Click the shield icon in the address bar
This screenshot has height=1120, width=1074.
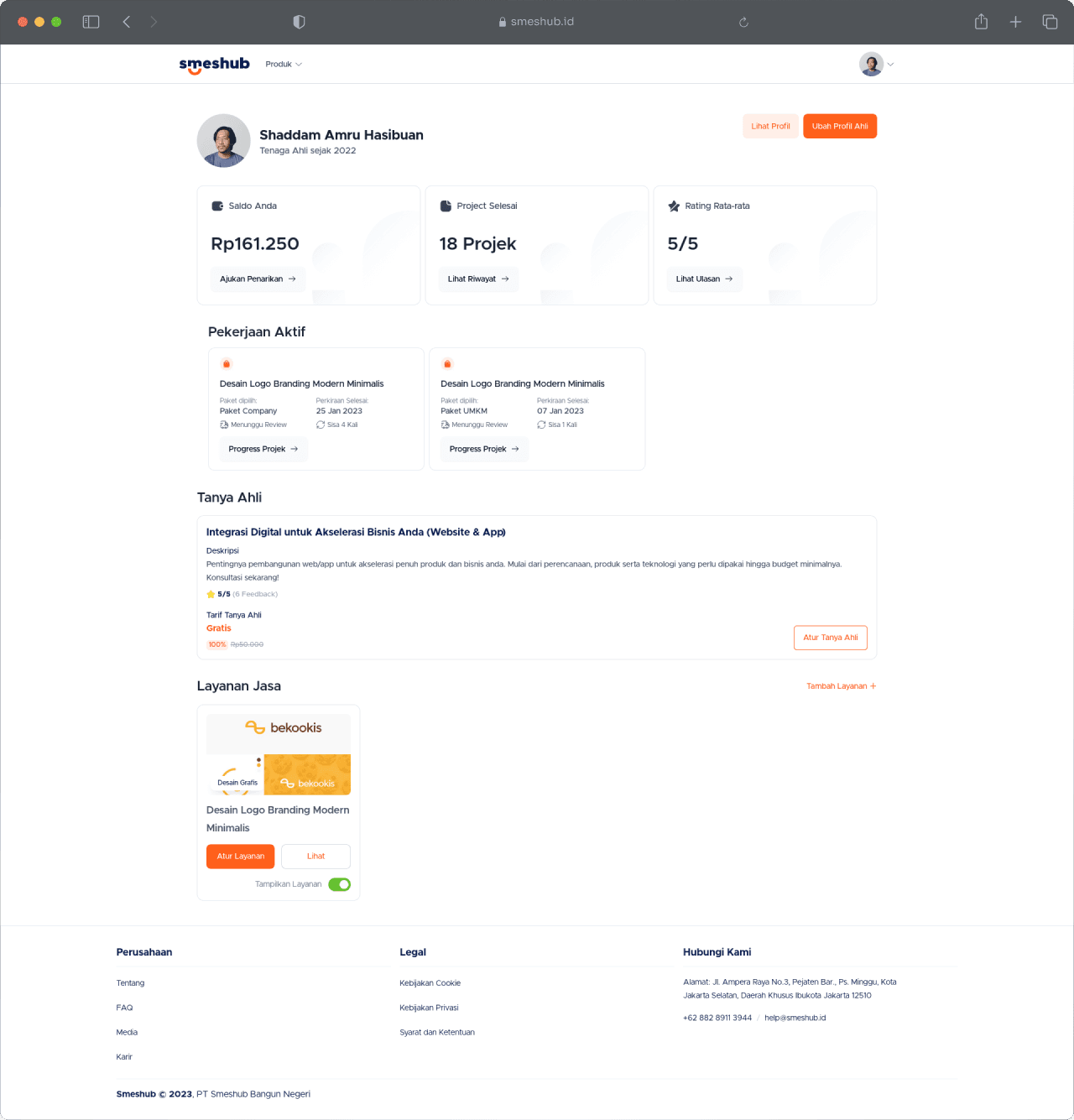[x=299, y=21]
